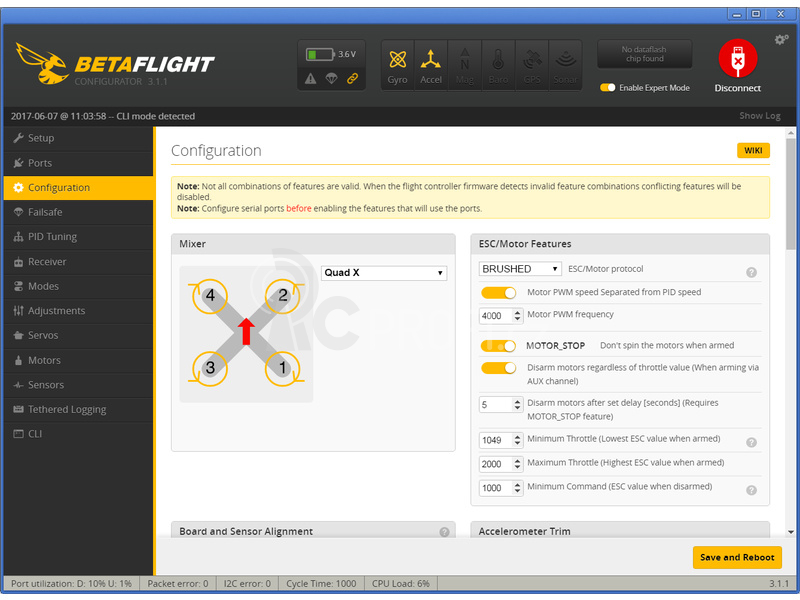This screenshot has height=600, width=800.
Task: Click the Minimum Command stepper arrows
Action: [x=517, y=488]
